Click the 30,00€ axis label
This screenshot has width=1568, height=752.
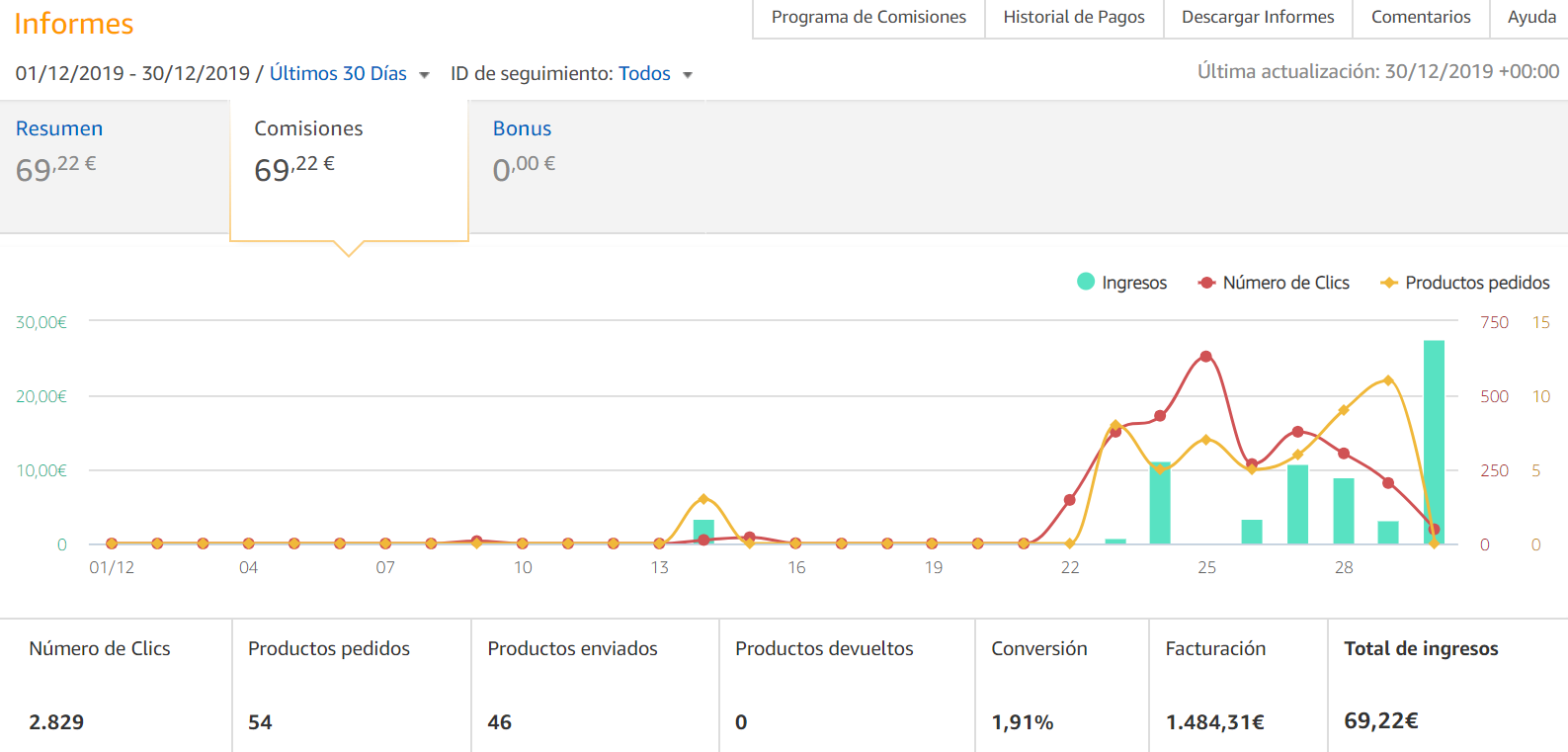pyautogui.click(x=41, y=322)
